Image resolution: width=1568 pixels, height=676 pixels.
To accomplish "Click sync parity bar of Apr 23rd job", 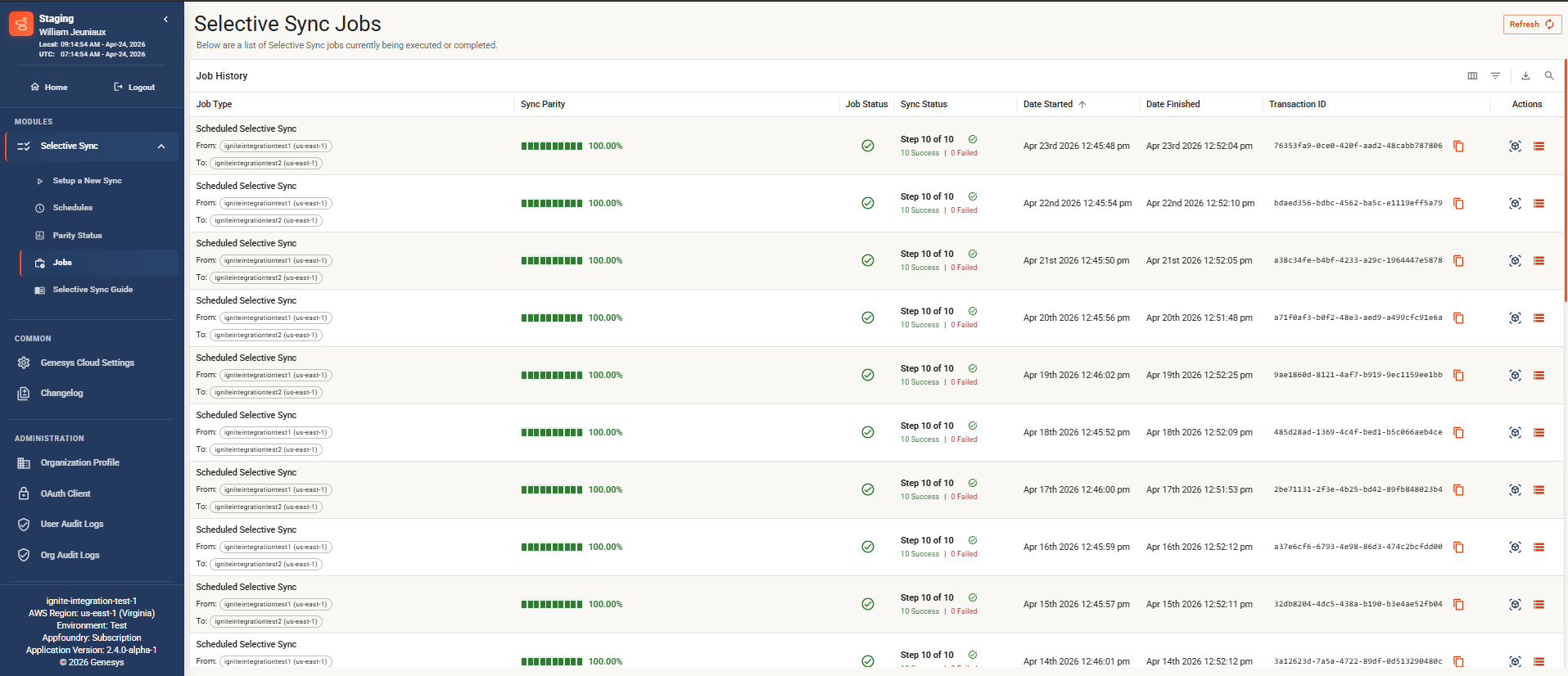I will click(552, 146).
